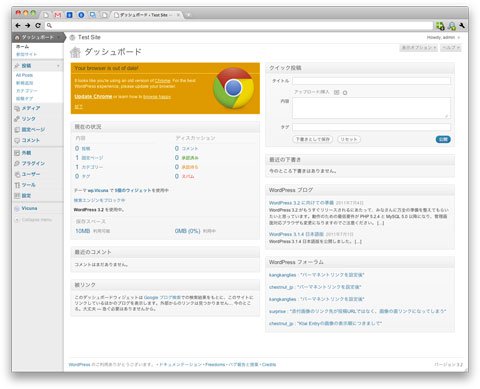Image resolution: width=480 pixels, height=389 pixels.
Task: Go back using the browser back arrow
Action: pyautogui.click(x=18, y=25)
